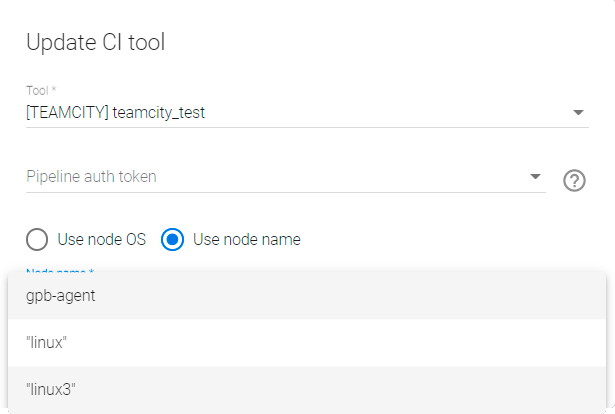Open the Pipeline auth token dropdown arrow

coord(534,177)
